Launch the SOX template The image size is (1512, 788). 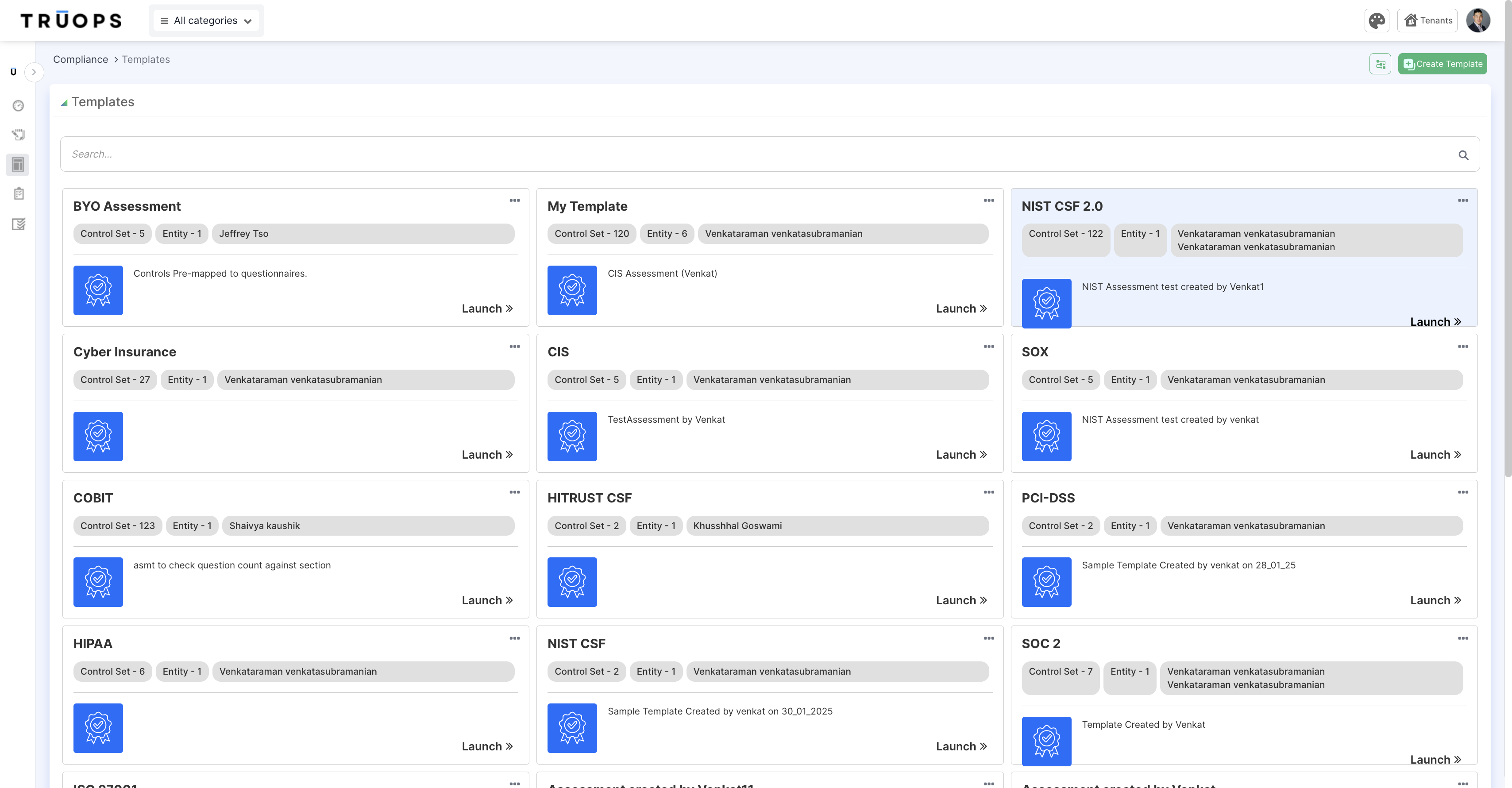click(1436, 455)
